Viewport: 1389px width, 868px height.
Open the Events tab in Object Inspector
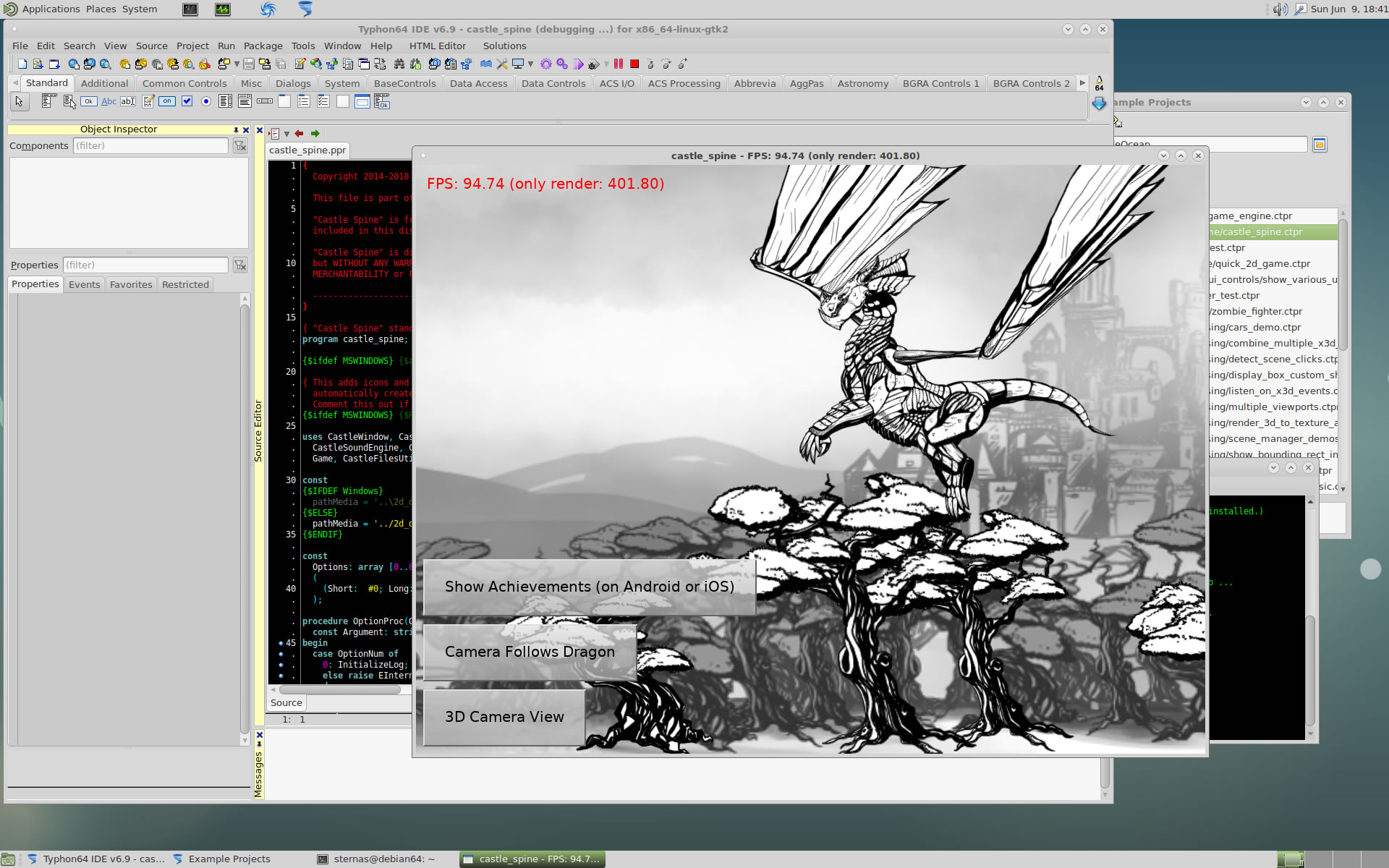coord(84,284)
